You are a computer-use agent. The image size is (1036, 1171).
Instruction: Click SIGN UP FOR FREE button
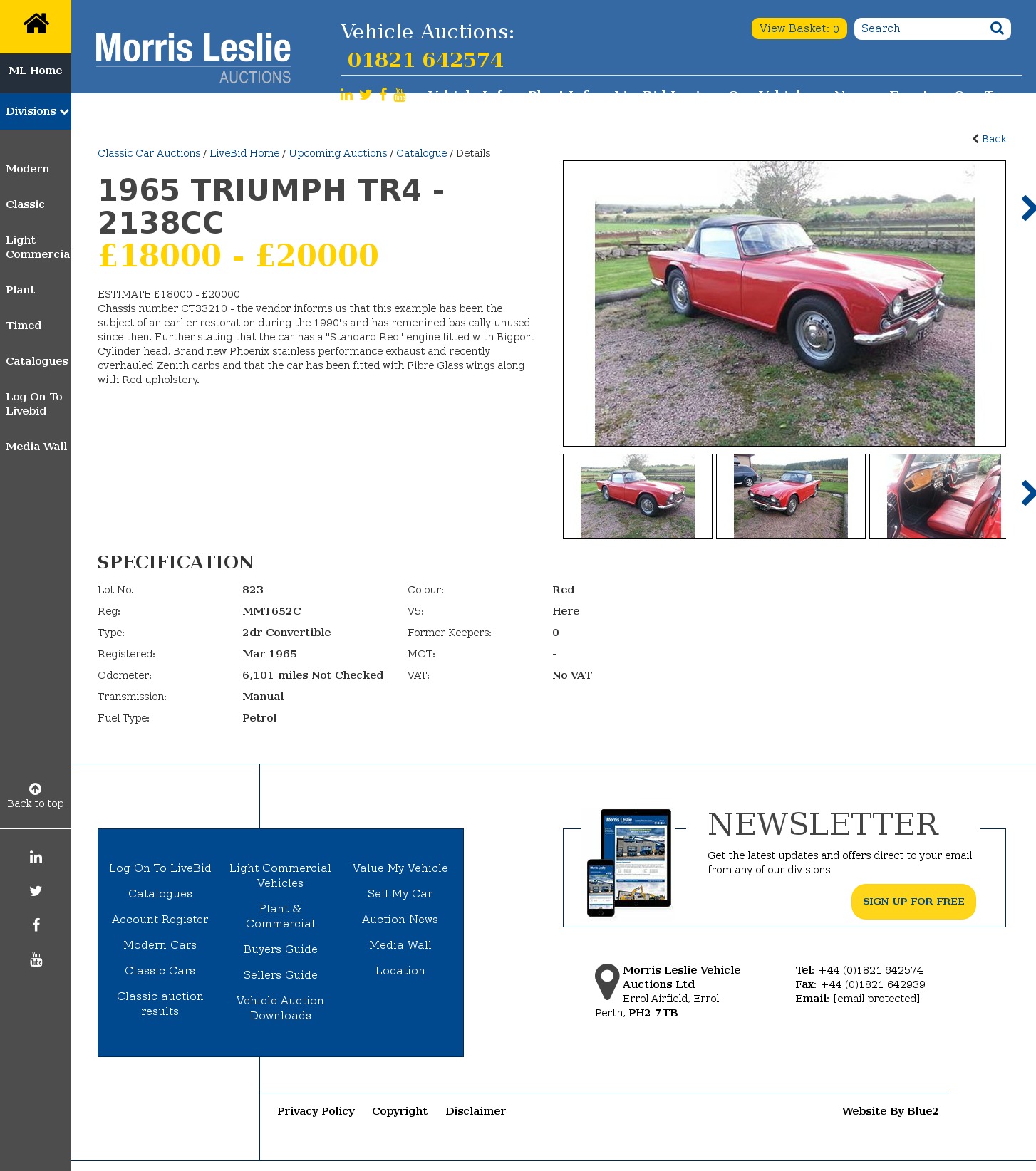coord(913,902)
